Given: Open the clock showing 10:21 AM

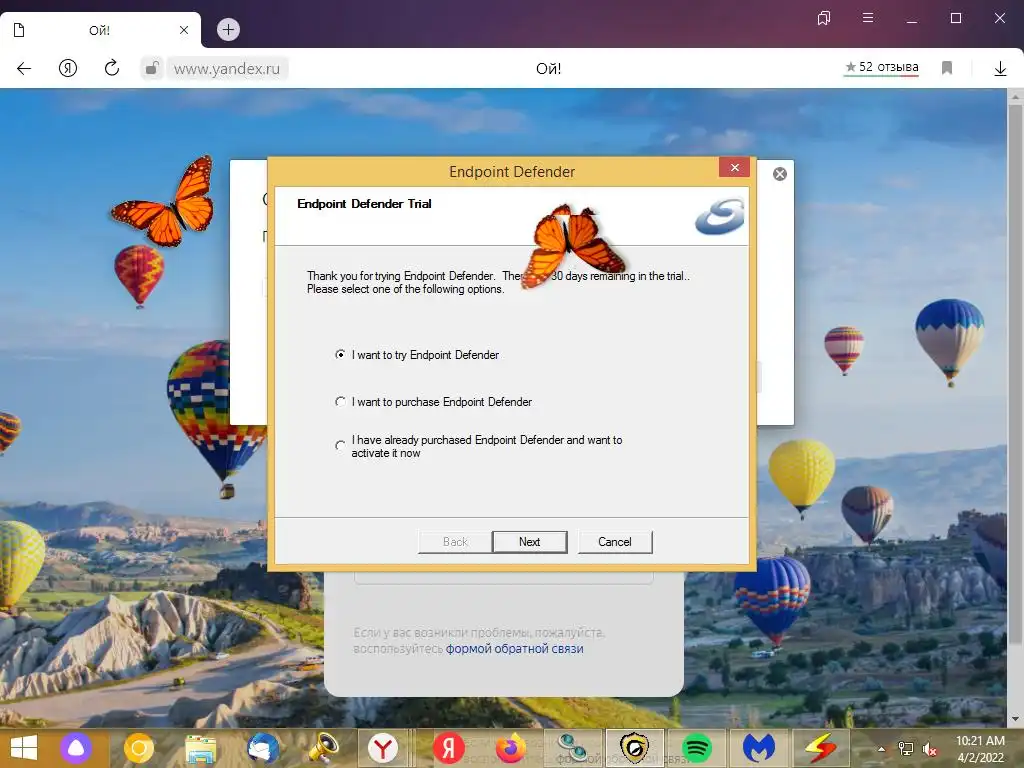Looking at the screenshot, I should pyautogui.click(x=980, y=749).
